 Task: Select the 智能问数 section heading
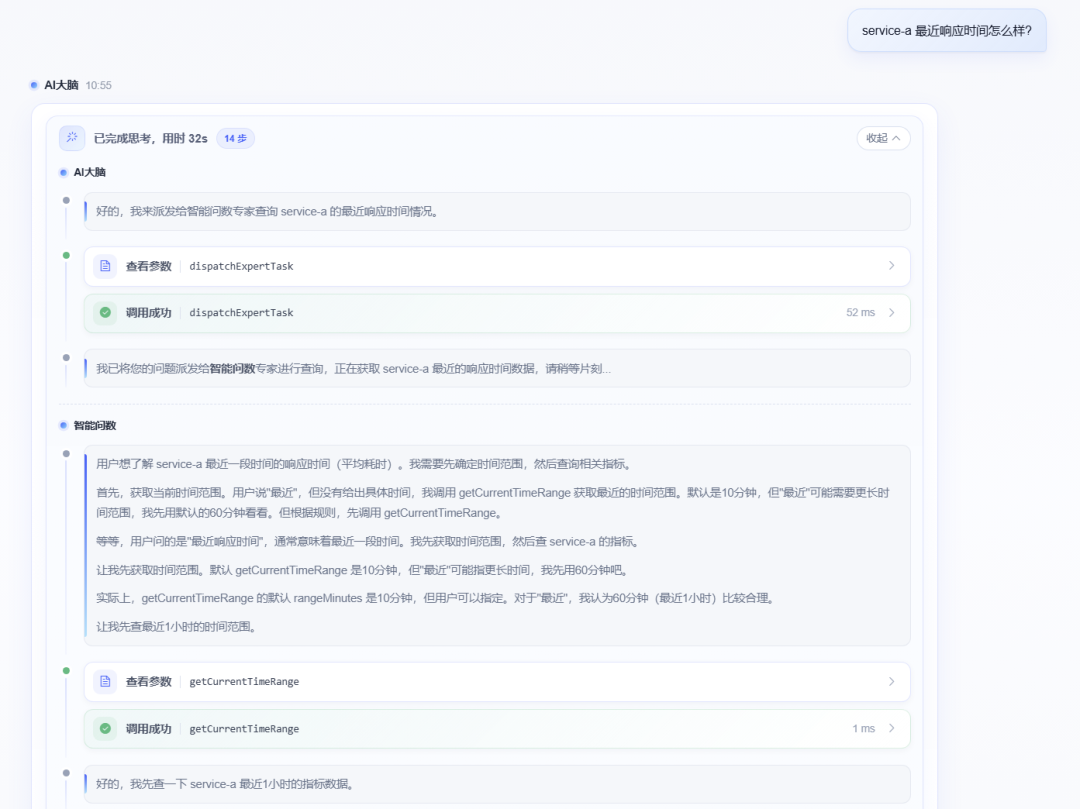click(95, 425)
